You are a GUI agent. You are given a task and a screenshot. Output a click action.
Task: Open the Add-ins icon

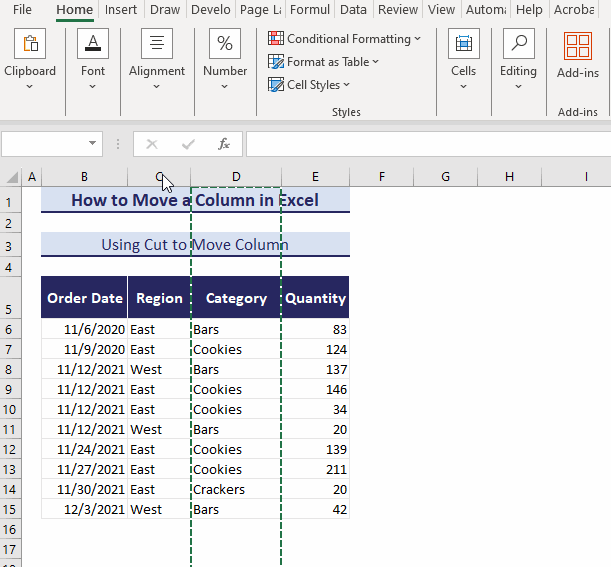(578, 46)
